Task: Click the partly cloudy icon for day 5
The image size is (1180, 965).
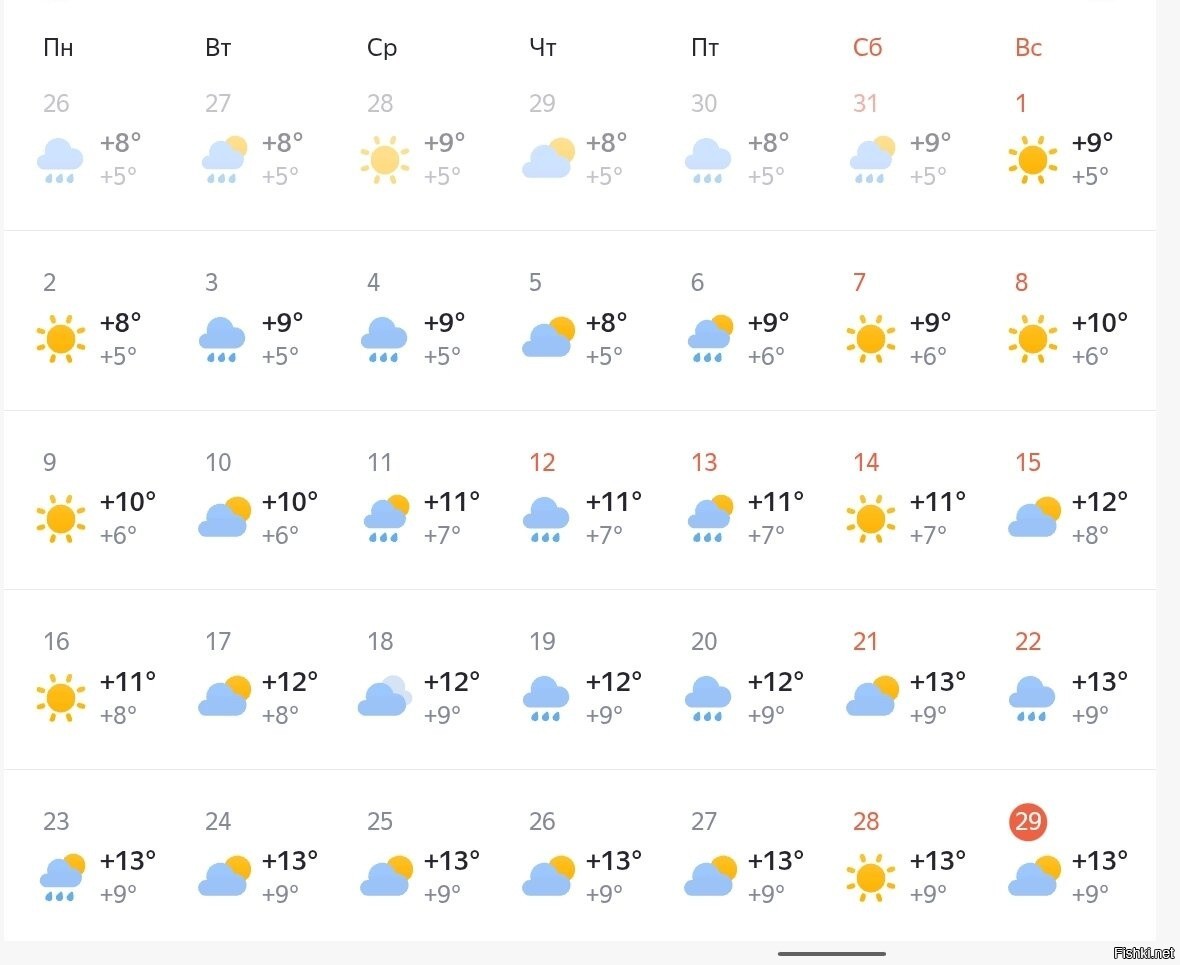Action: 548,337
